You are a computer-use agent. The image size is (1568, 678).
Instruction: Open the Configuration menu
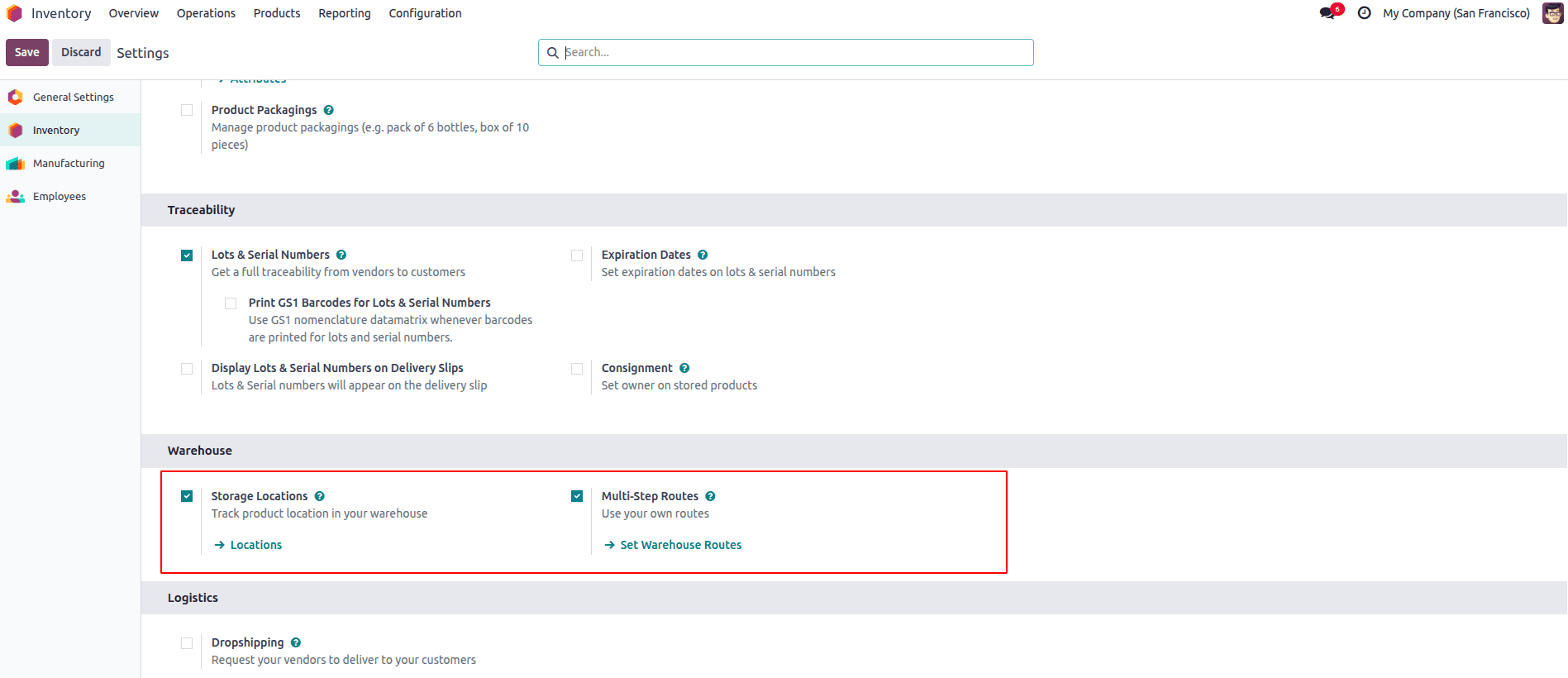(x=426, y=13)
